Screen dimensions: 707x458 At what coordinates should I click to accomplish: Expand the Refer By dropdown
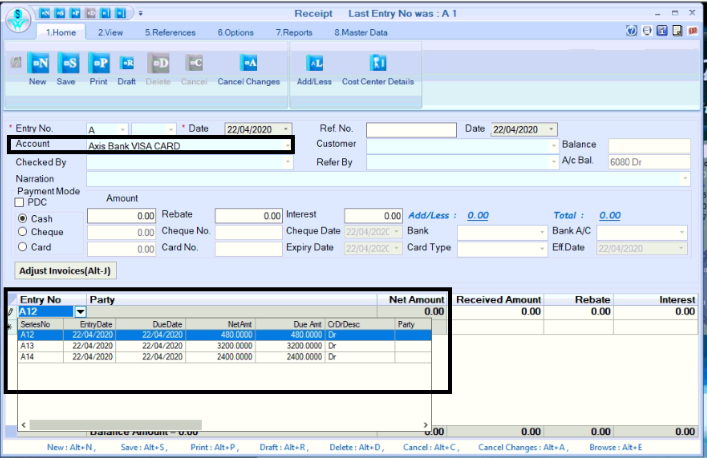(x=554, y=162)
